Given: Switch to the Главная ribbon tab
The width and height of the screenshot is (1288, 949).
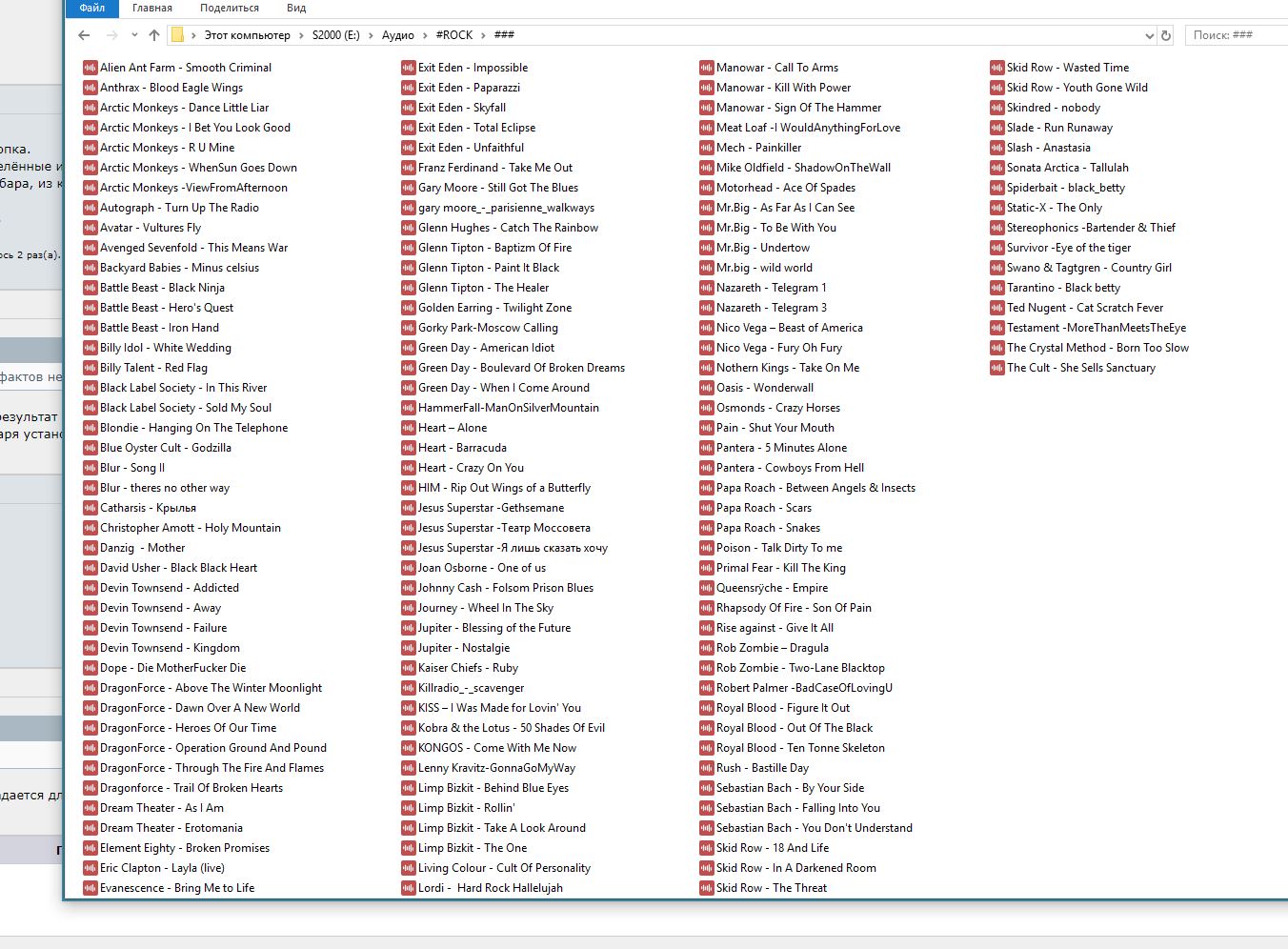Looking at the screenshot, I should [x=152, y=8].
